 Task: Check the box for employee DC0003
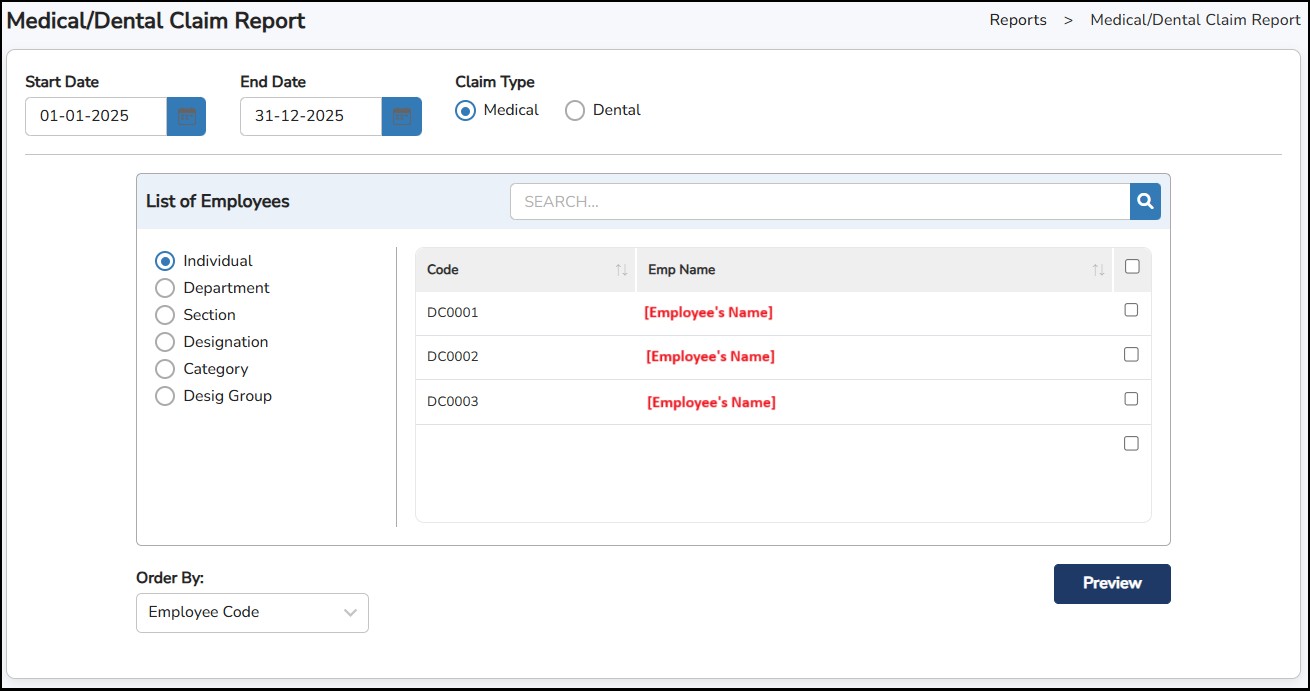click(1131, 399)
